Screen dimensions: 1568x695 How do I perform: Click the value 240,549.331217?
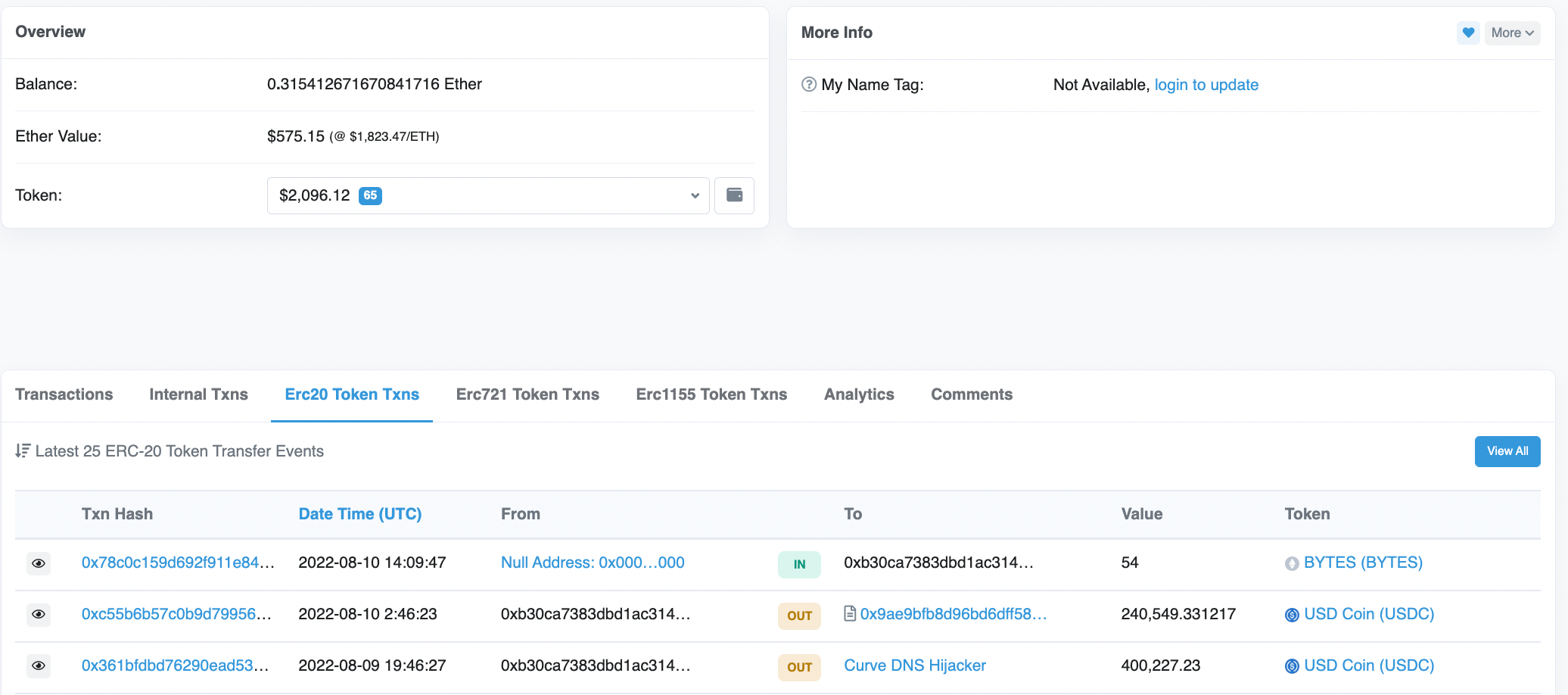(1178, 614)
